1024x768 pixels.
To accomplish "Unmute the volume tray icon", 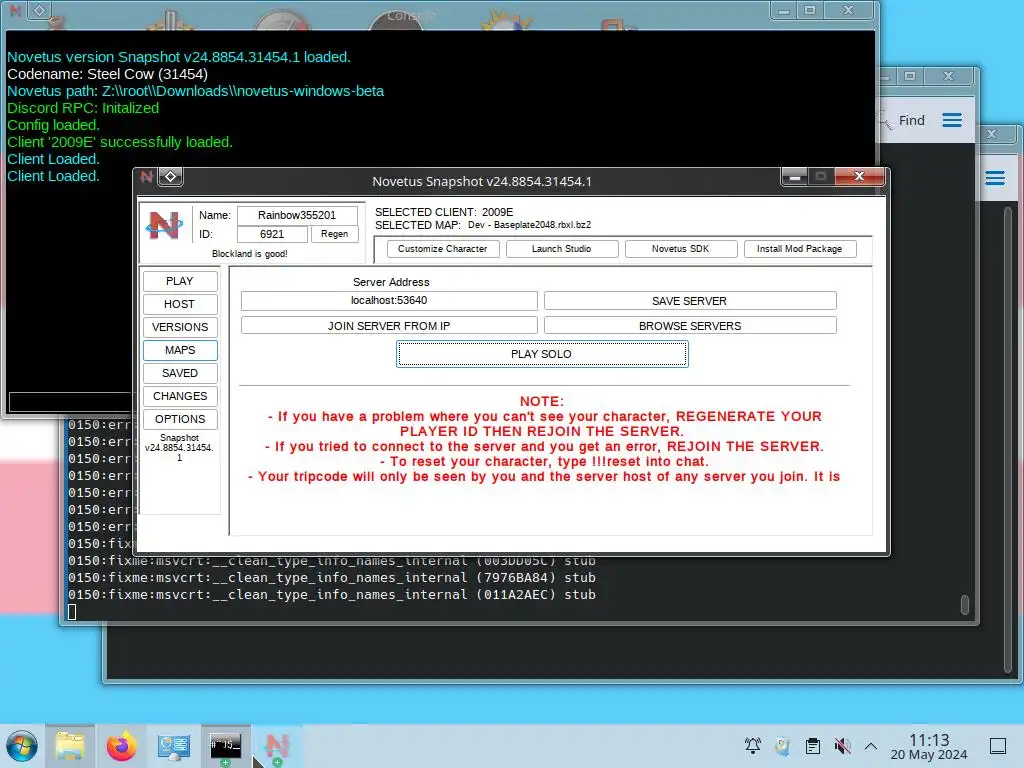I will pos(842,746).
